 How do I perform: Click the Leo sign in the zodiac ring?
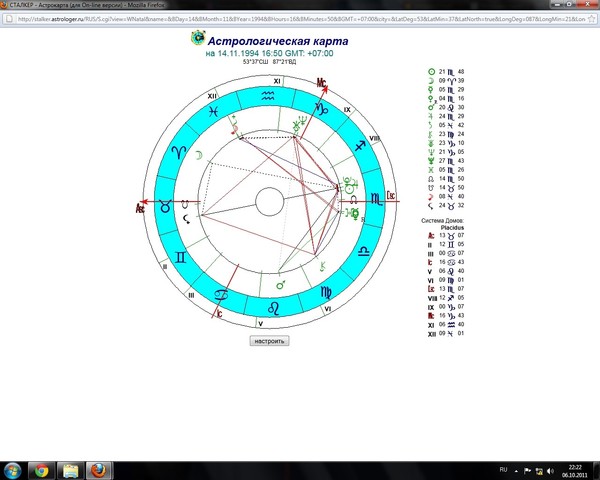(x=273, y=309)
